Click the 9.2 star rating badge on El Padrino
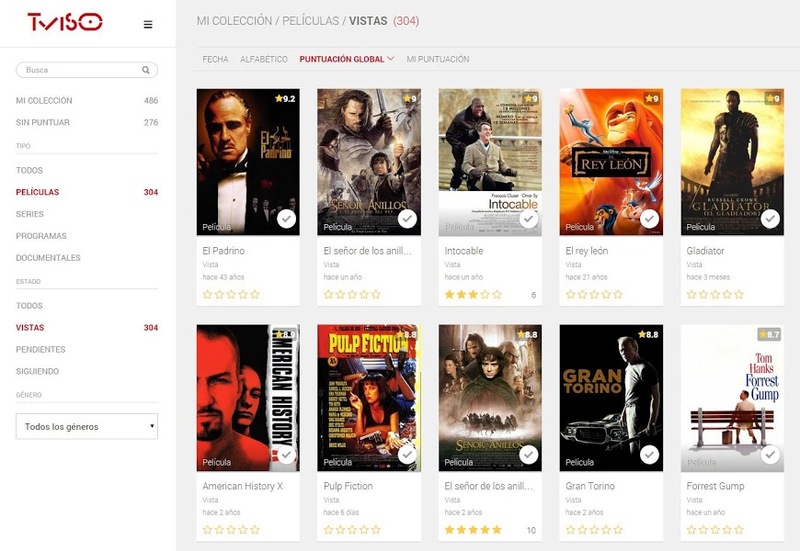The width and height of the screenshot is (800, 551). [x=285, y=98]
